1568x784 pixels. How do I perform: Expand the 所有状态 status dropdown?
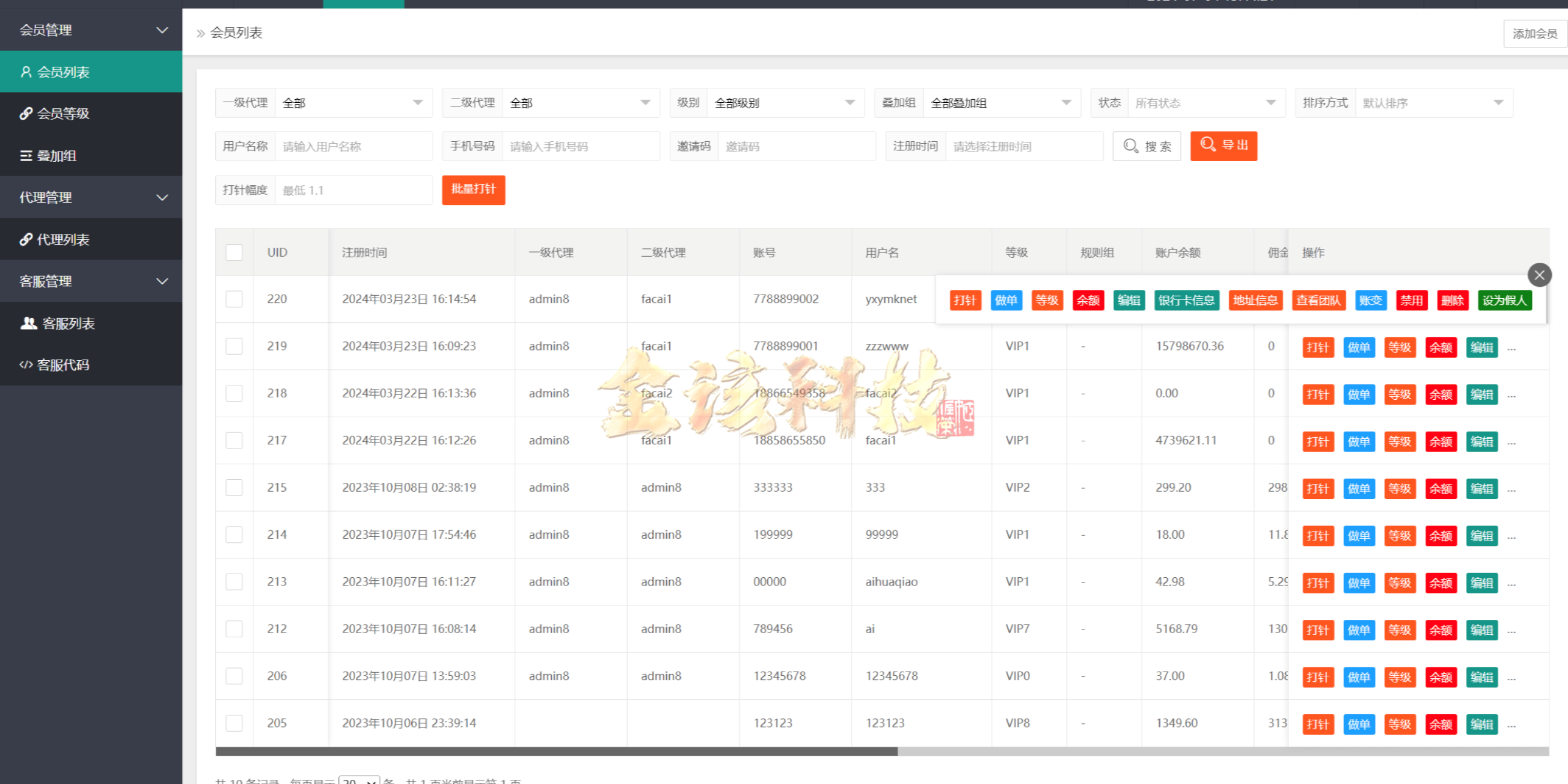[x=1206, y=102]
